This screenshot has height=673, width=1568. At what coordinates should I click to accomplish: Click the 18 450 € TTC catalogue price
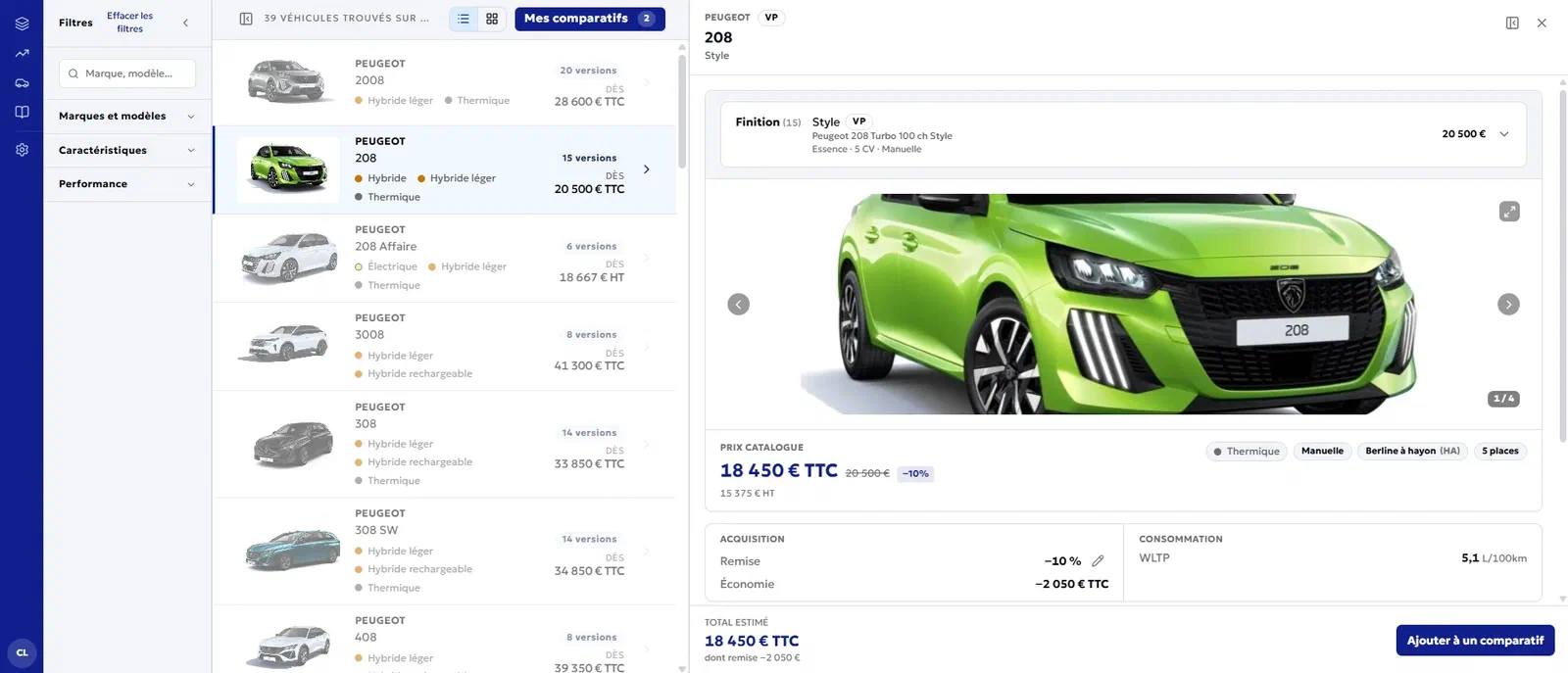(779, 471)
